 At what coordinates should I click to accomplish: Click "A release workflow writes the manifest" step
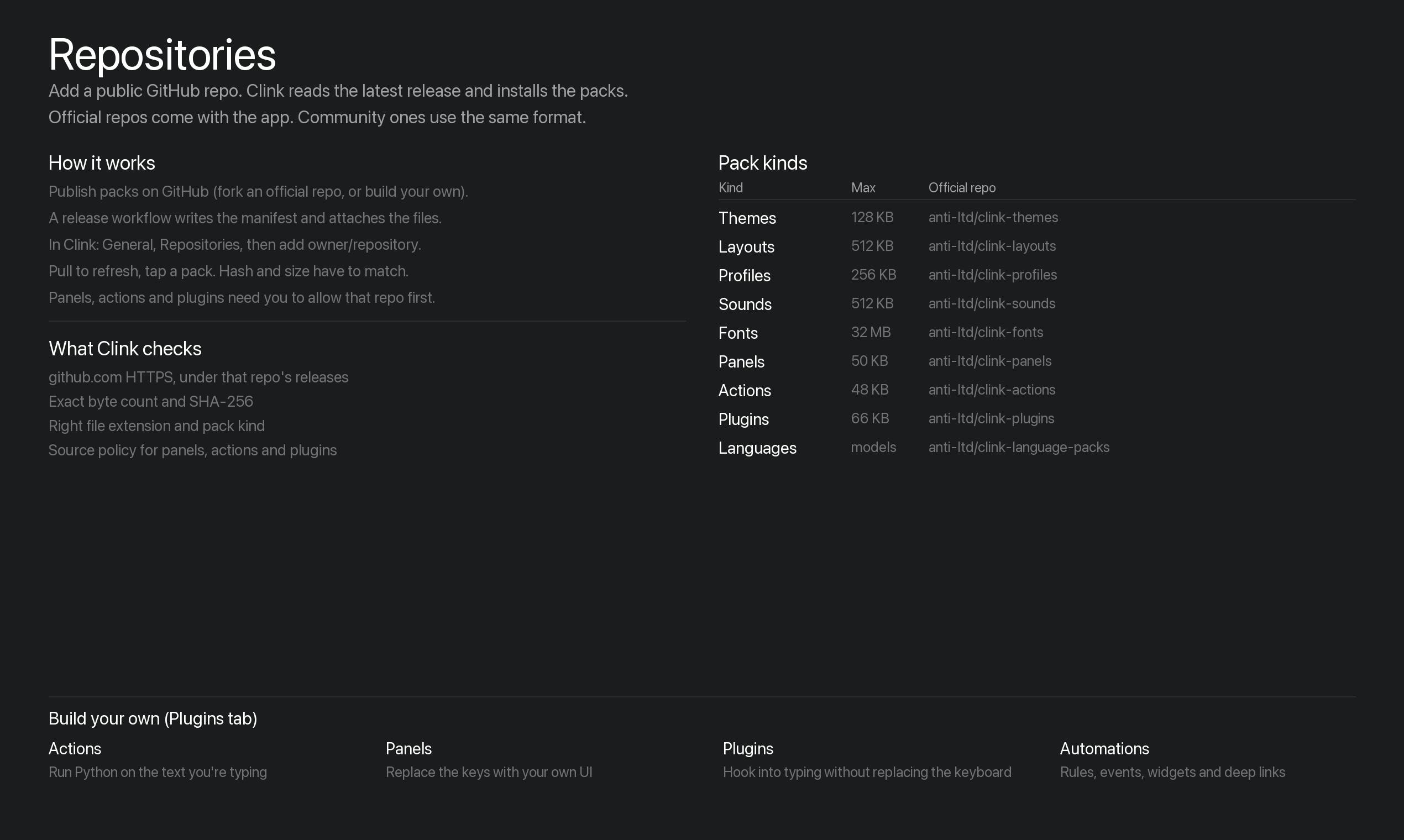(x=245, y=218)
